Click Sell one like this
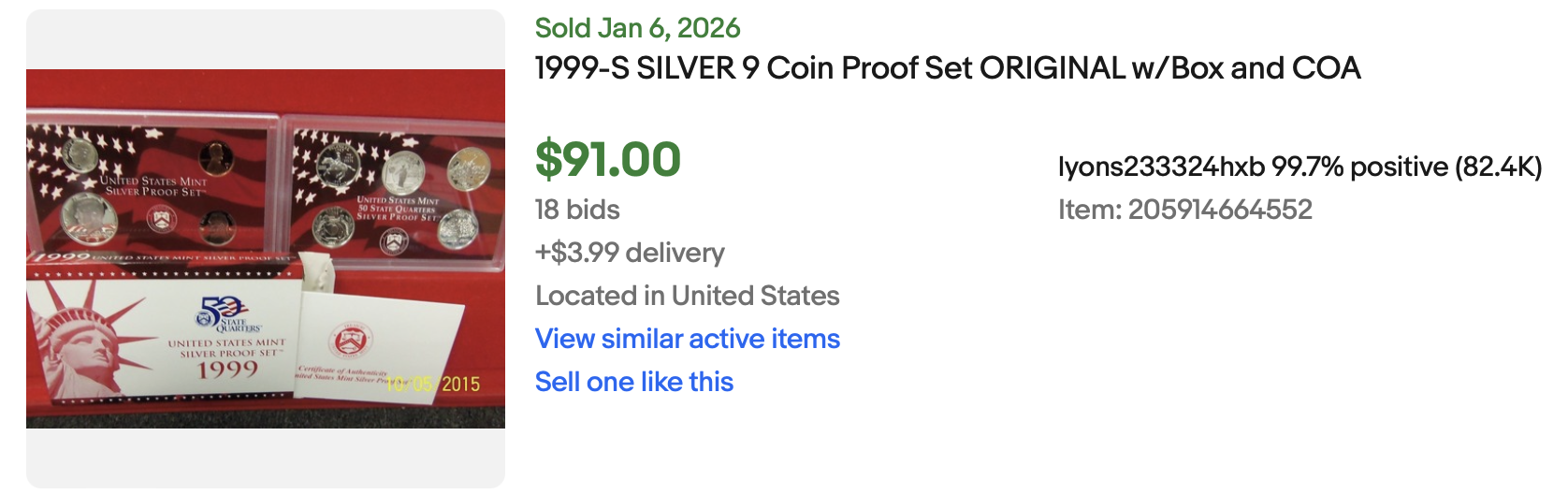The height and width of the screenshot is (494, 1568). [x=633, y=382]
